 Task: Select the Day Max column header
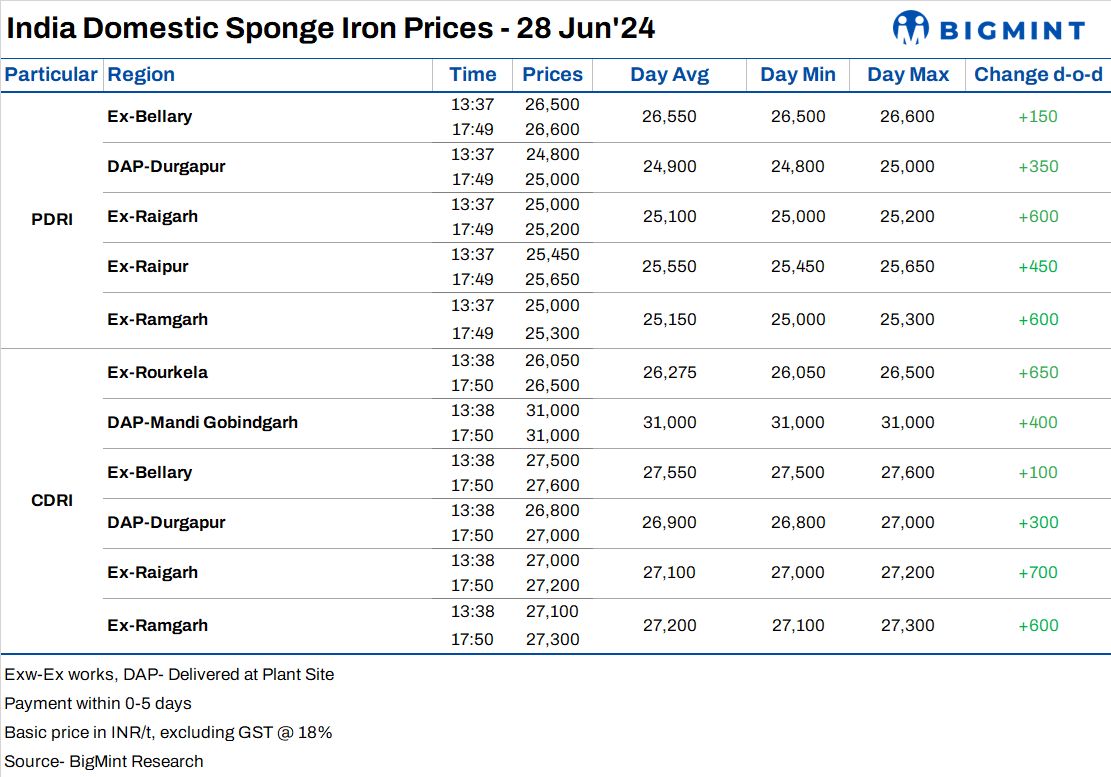908,74
